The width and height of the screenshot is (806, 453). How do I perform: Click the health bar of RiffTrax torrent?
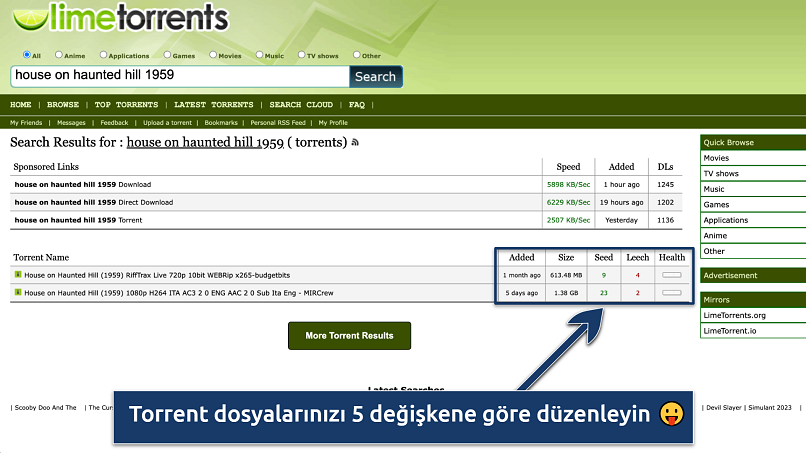[672, 274]
